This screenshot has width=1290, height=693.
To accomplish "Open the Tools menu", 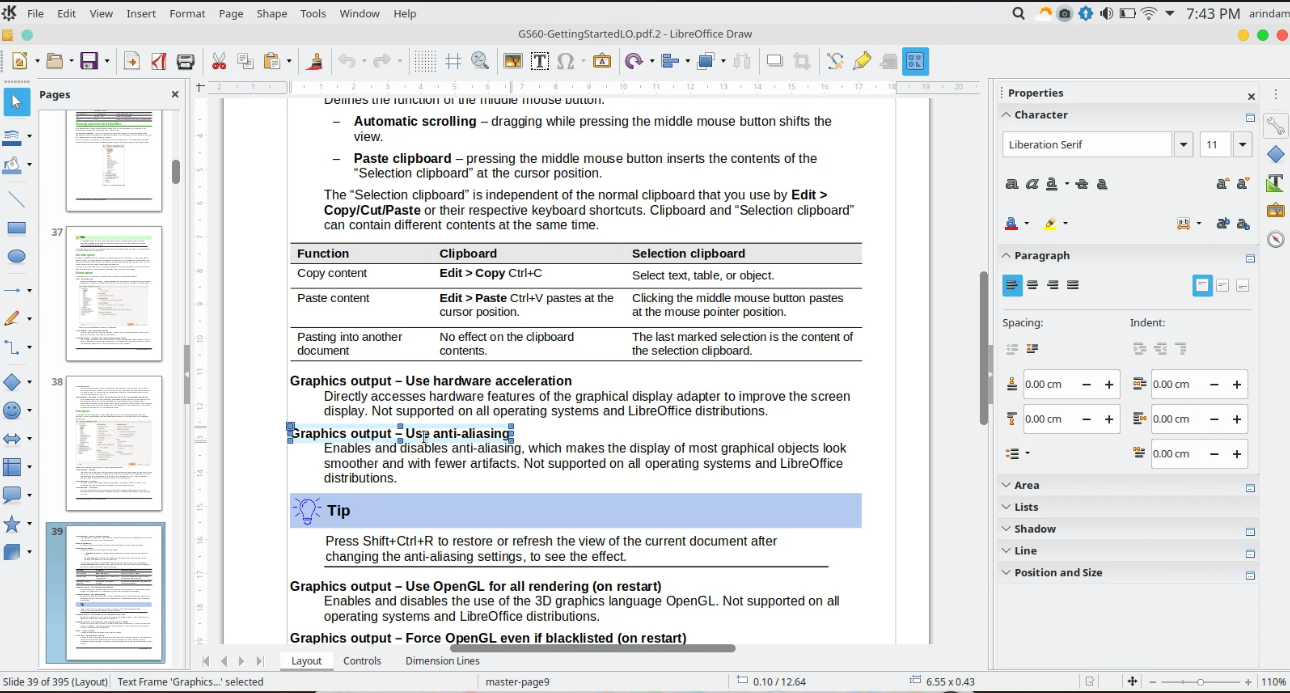I will click(313, 13).
